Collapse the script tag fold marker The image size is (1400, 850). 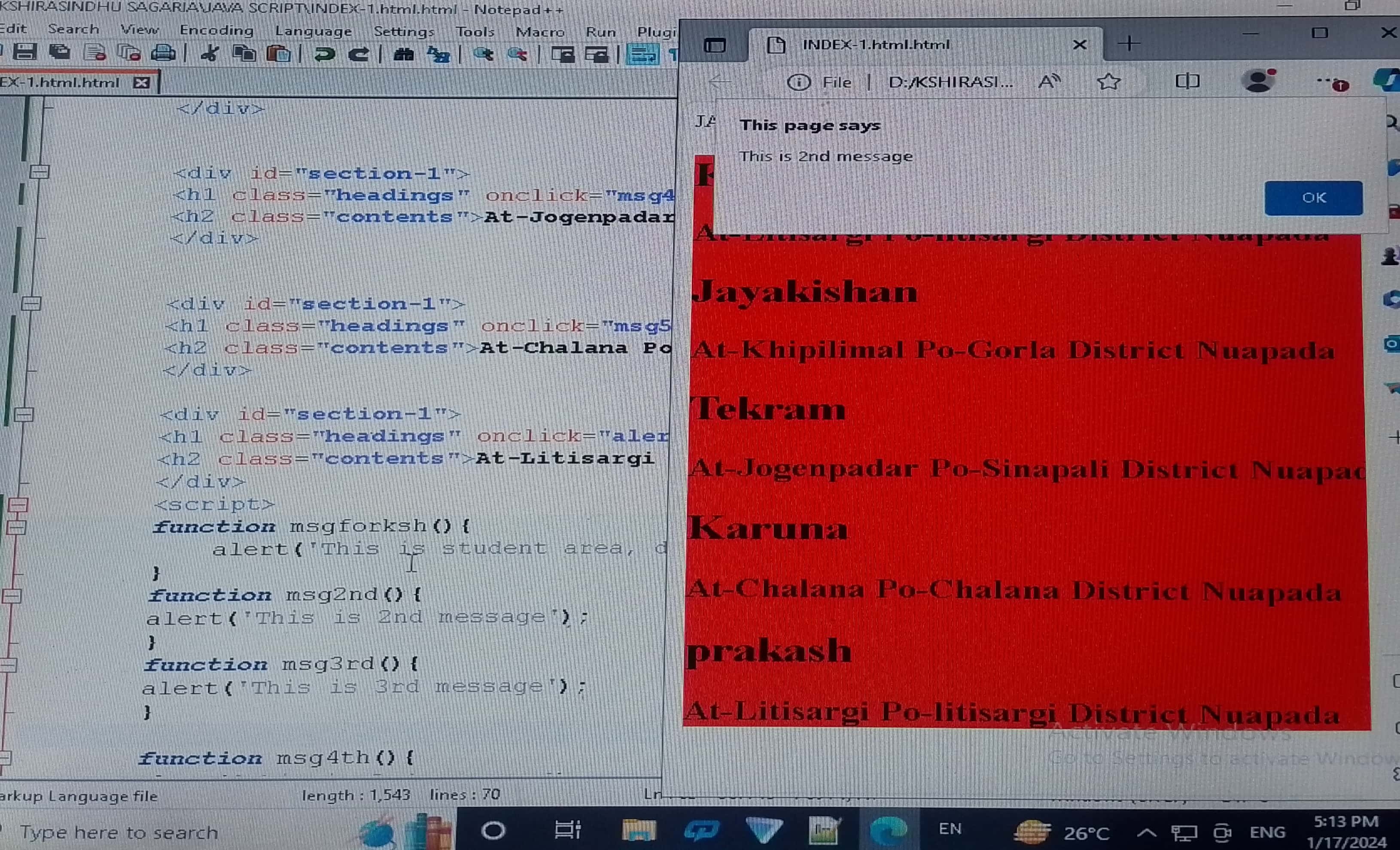pyautogui.click(x=18, y=504)
